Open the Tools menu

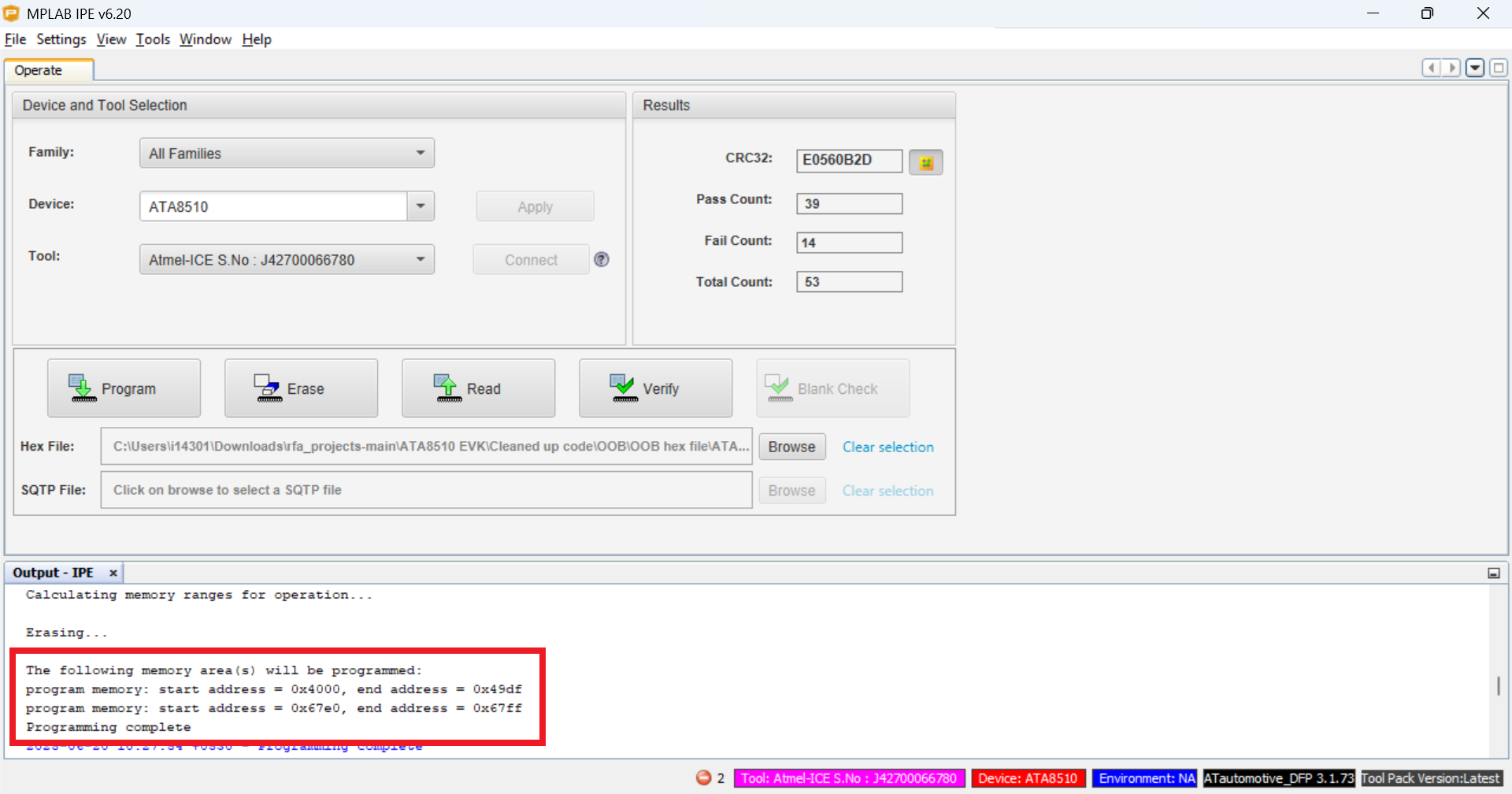pyautogui.click(x=153, y=39)
